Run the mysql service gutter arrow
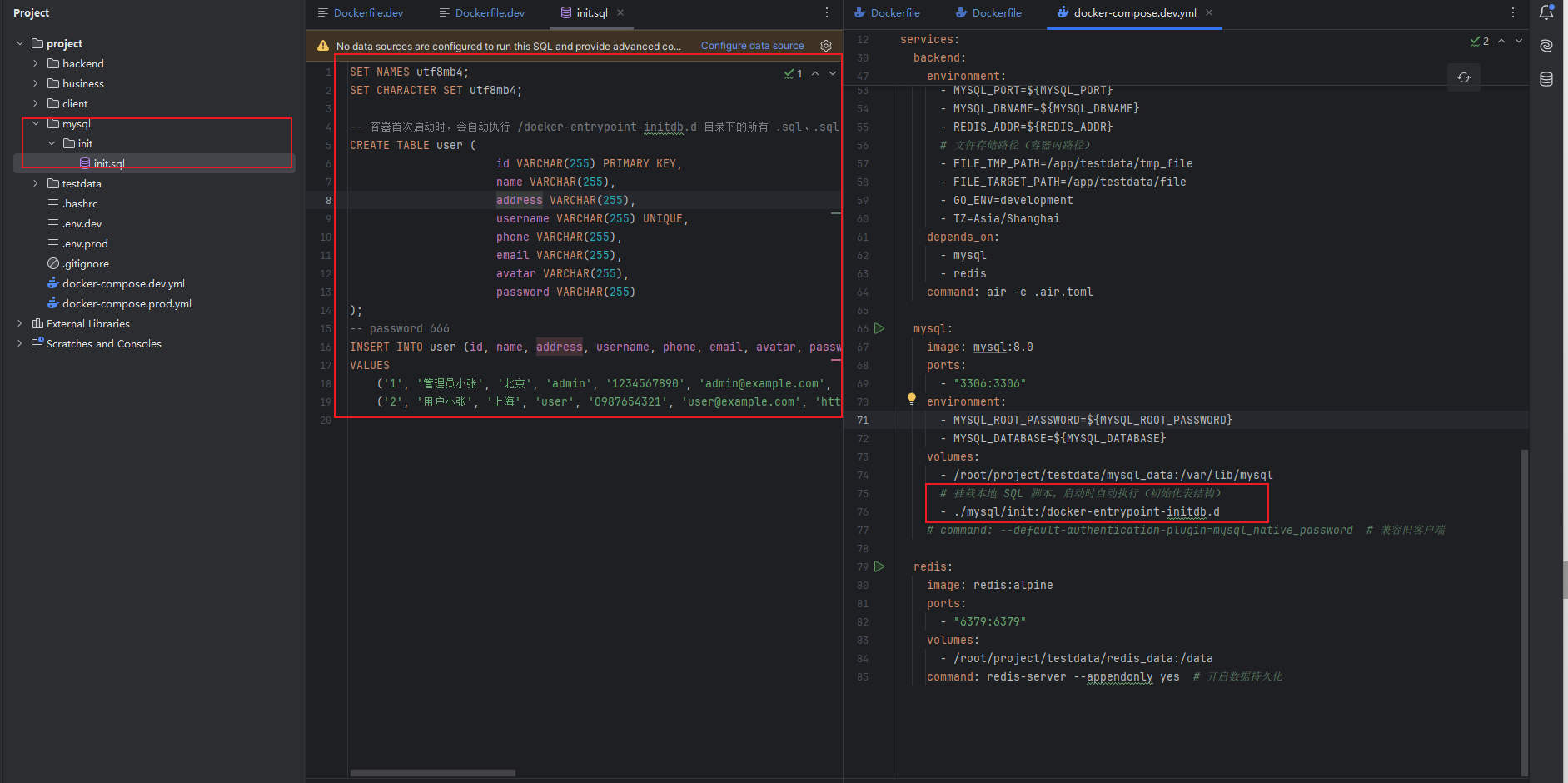The width and height of the screenshot is (1568, 783). [879, 328]
